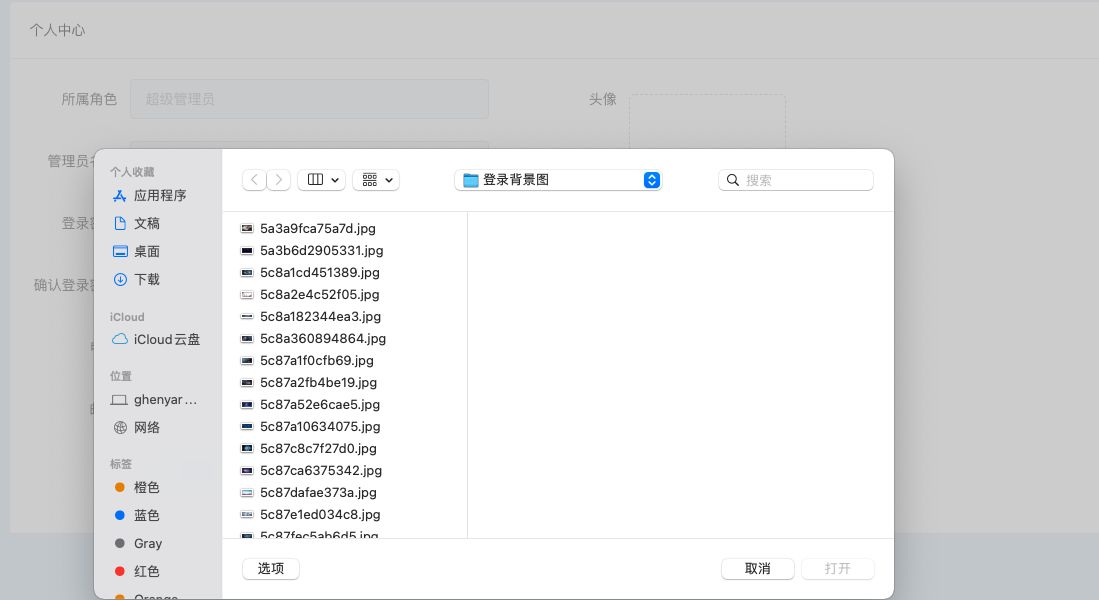Screen dimensions: 1099x600
Task: Select the Gray tag
Action: click(147, 543)
